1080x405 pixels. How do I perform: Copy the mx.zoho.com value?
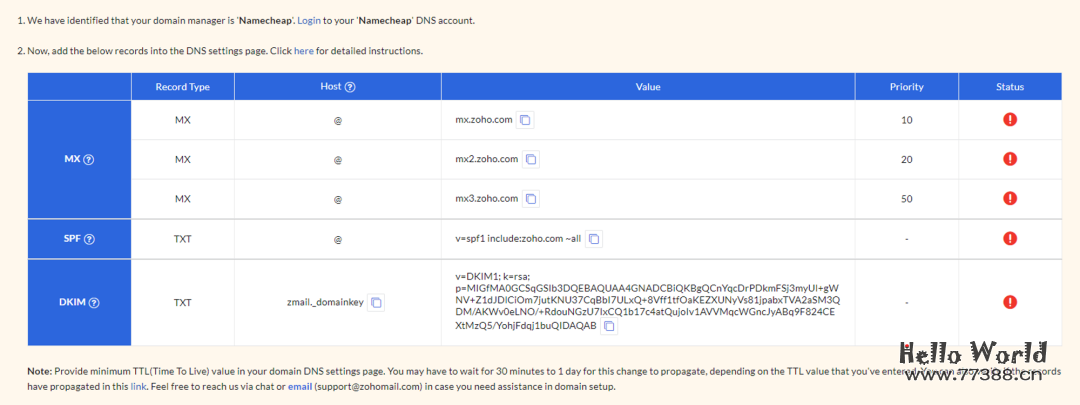[x=526, y=120]
